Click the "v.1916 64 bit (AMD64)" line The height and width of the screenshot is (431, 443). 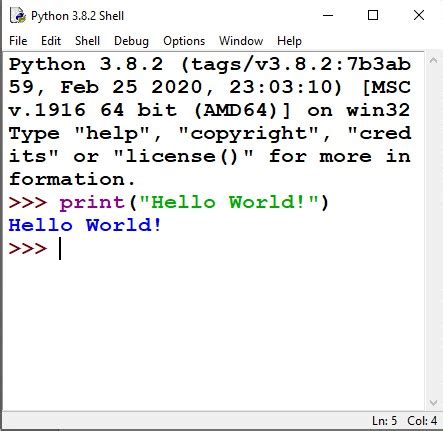[x=210, y=110]
